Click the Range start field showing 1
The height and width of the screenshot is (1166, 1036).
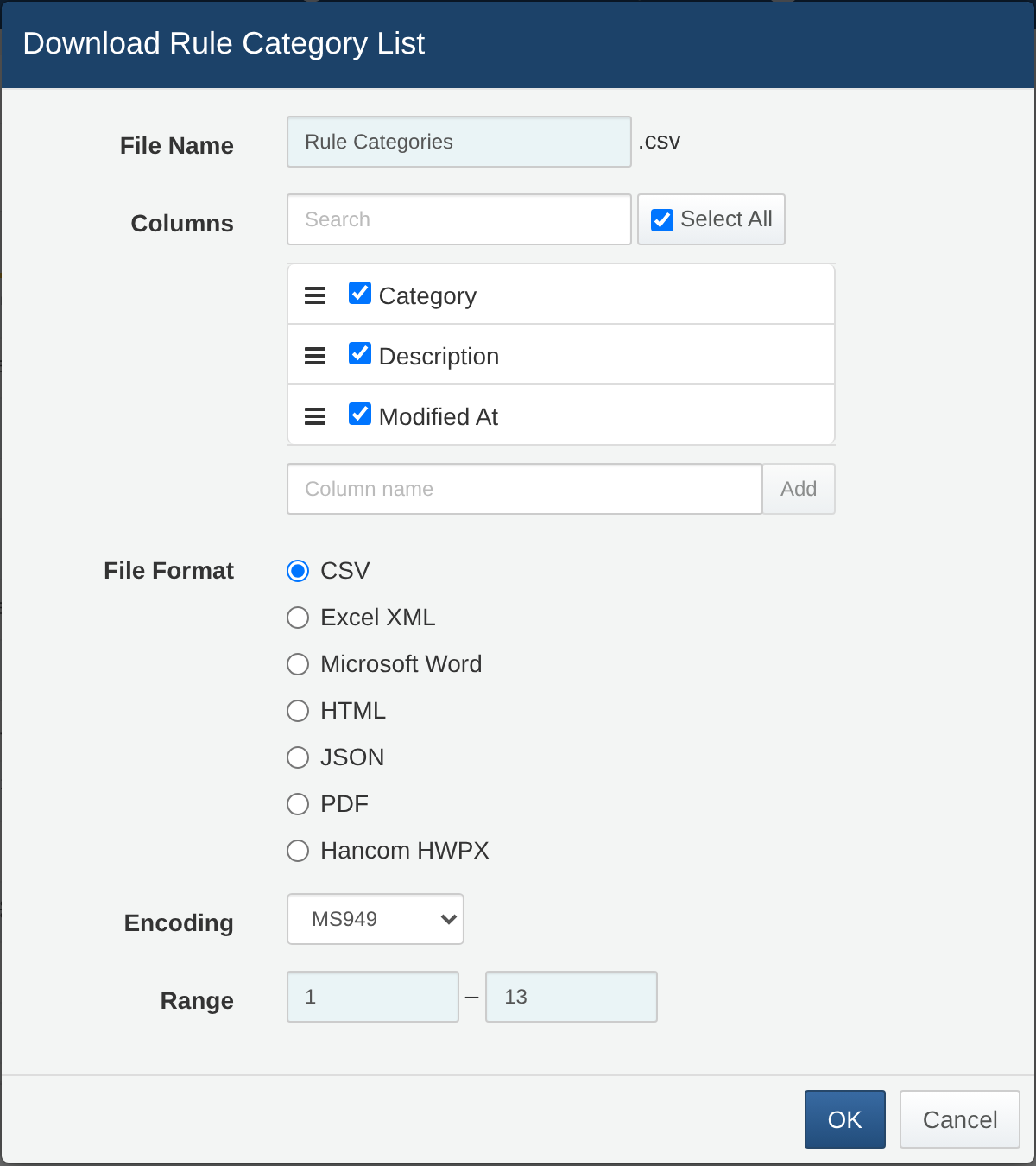[x=373, y=997]
